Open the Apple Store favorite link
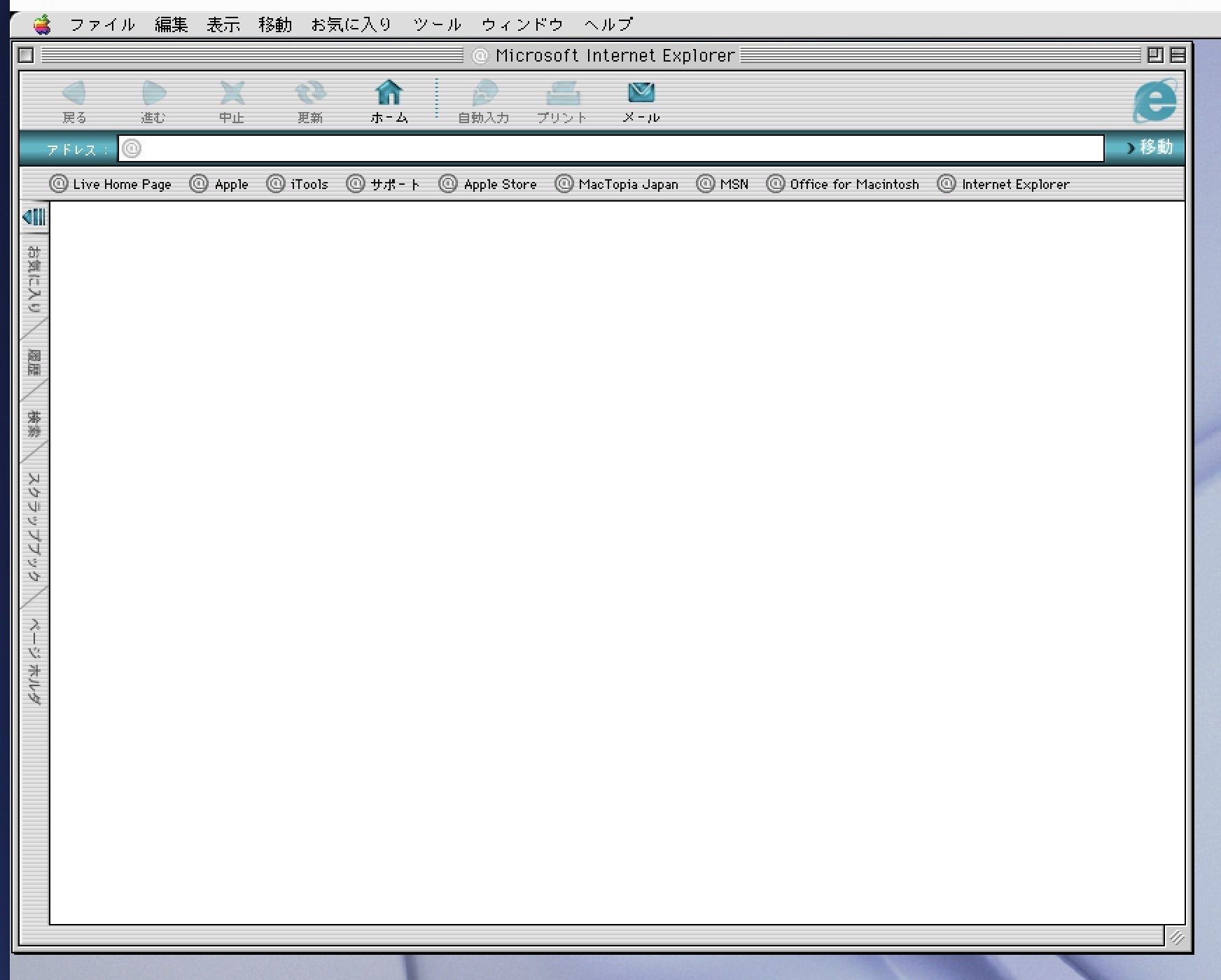Screen dimensions: 1221x980 [x=488, y=184]
